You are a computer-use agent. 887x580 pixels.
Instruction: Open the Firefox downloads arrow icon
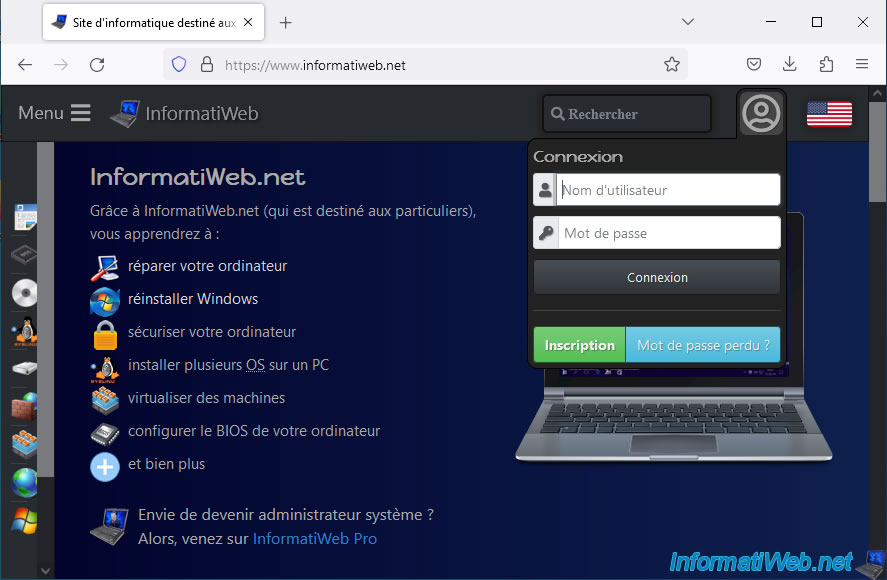(790, 65)
